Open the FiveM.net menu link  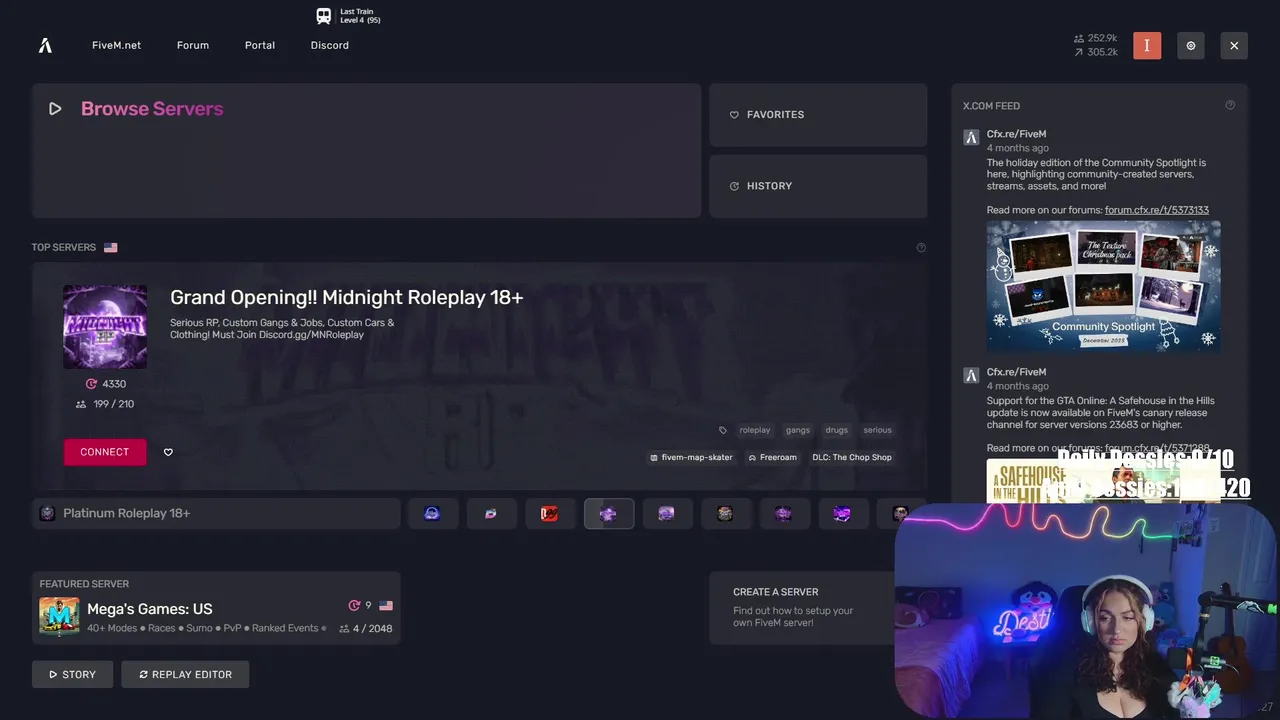click(116, 45)
